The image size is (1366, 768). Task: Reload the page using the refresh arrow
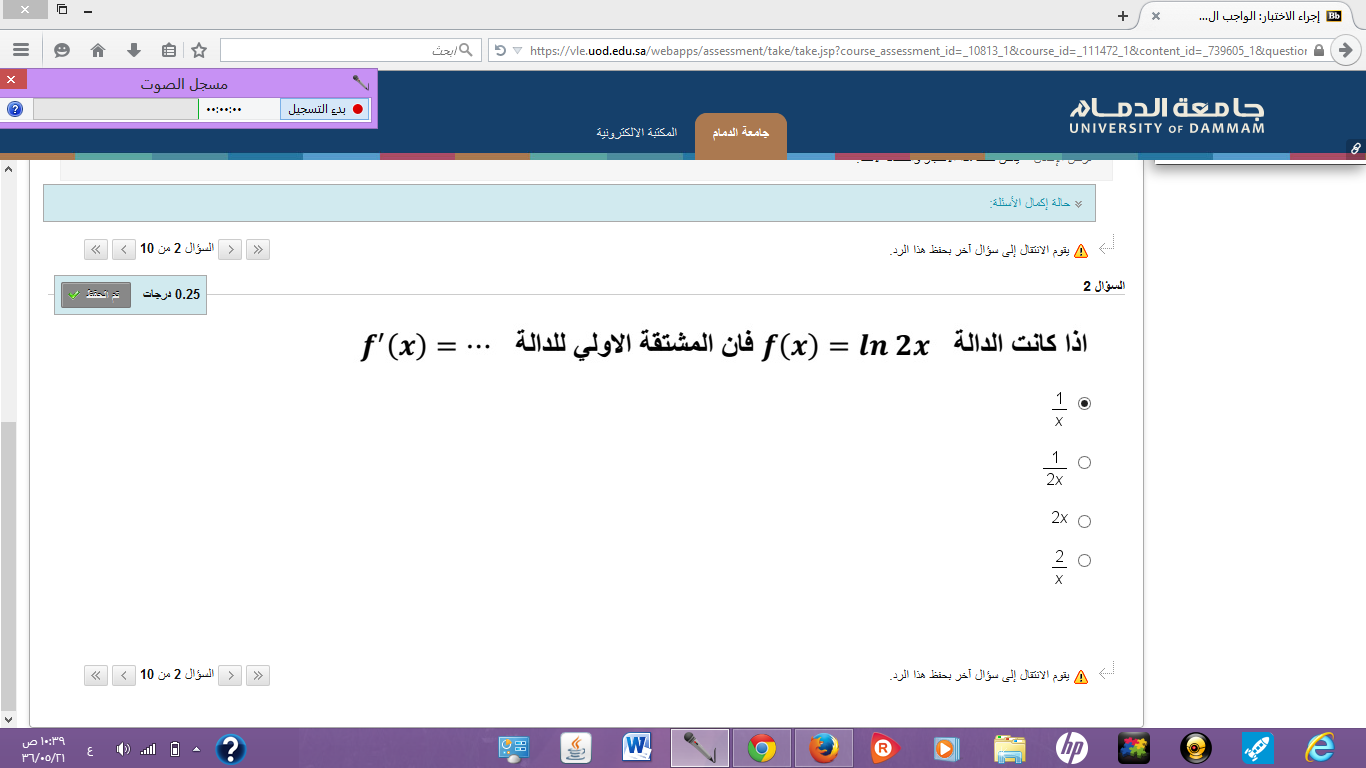500,50
